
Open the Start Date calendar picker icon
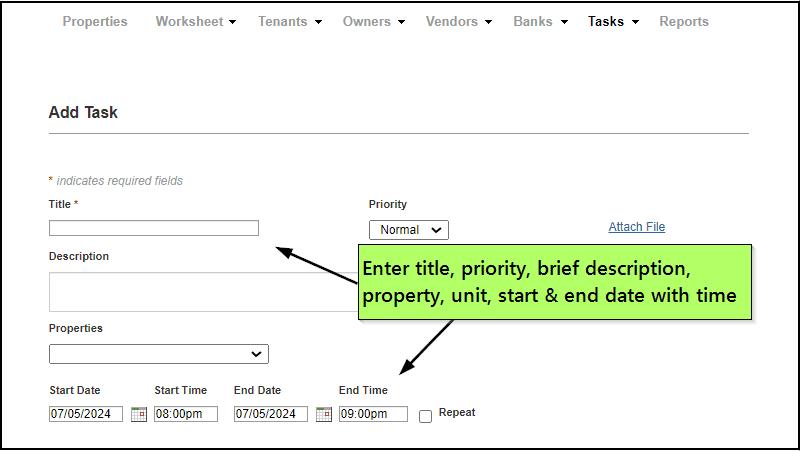pos(139,414)
